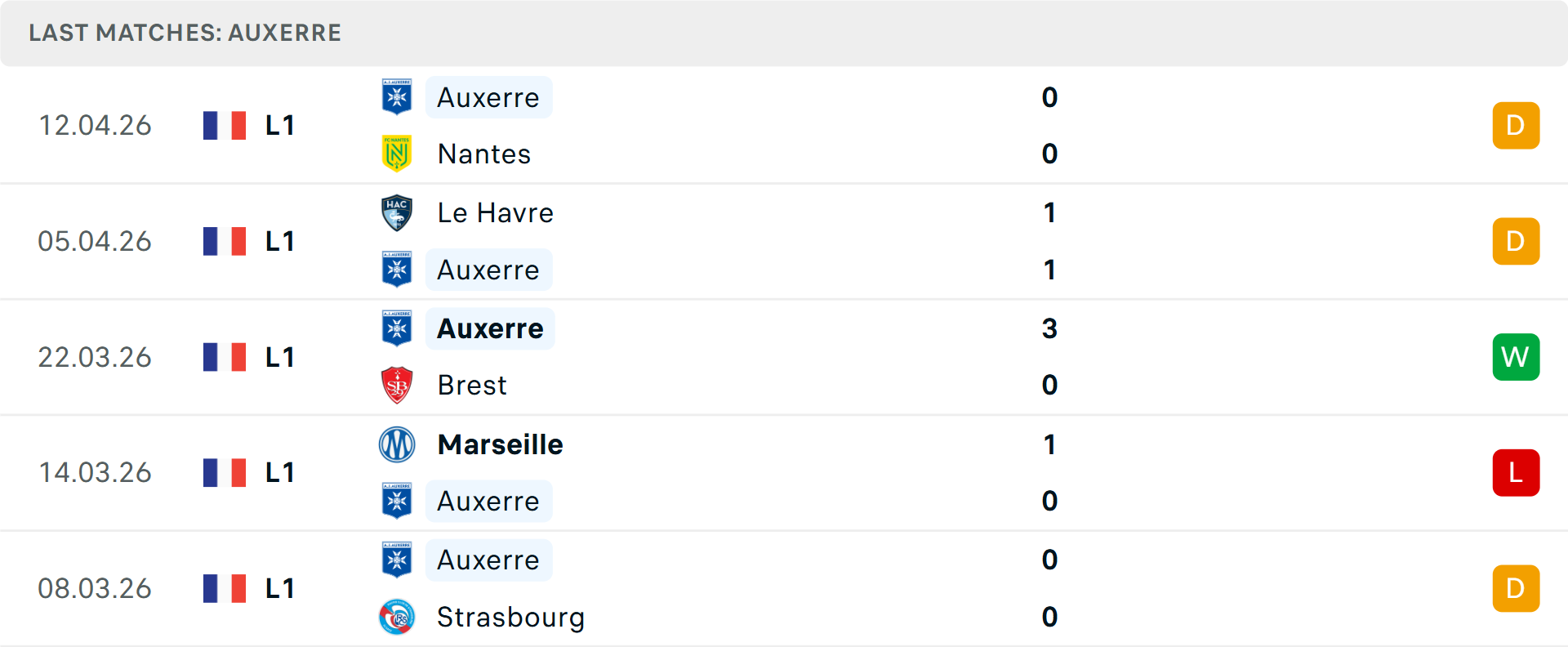The height and width of the screenshot is (647, 1568).
Task: Click the Marseille club crest
Action: [x=397, y=444]
